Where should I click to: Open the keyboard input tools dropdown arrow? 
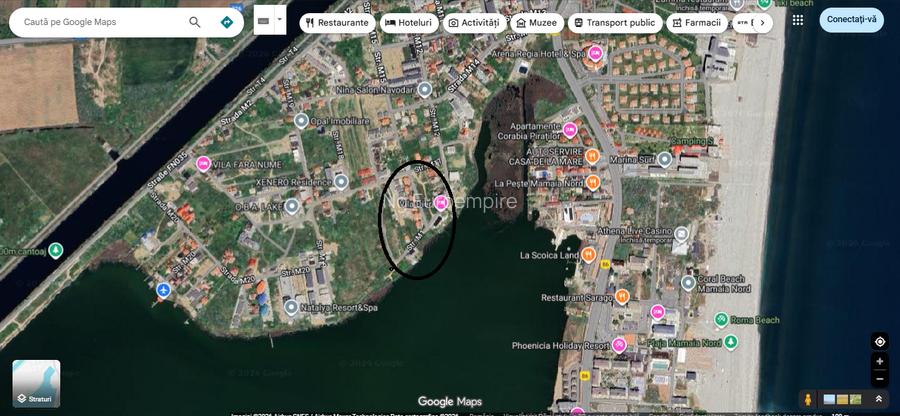coord(280,19)
